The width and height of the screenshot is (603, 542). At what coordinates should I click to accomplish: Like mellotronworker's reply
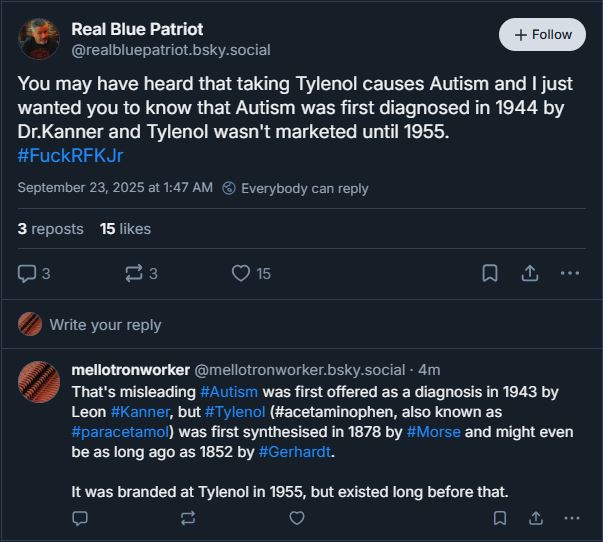pyautogui.click(x=296, y=518)
